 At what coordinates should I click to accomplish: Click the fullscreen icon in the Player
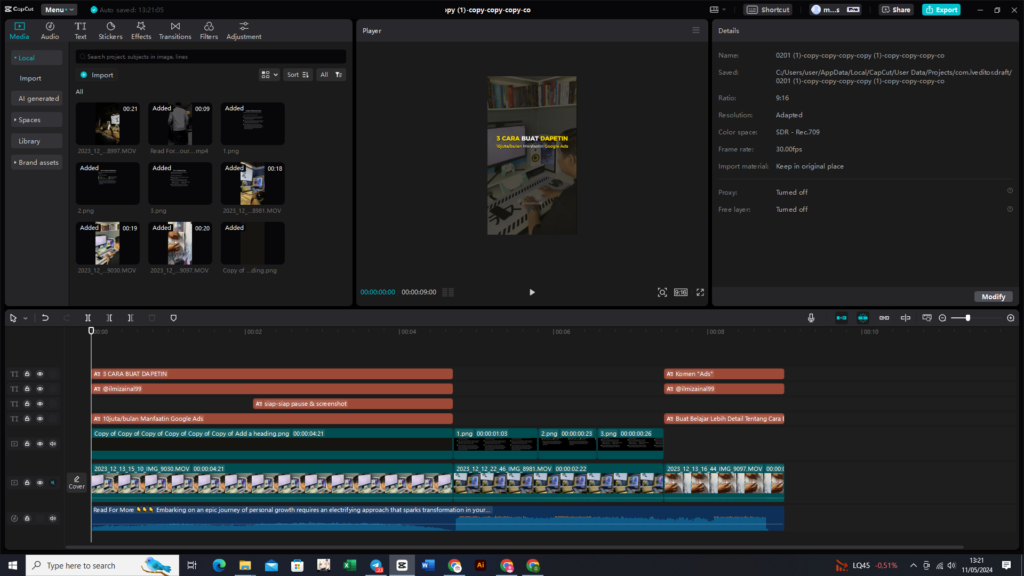pyautogui.click(x=700, y=292)
